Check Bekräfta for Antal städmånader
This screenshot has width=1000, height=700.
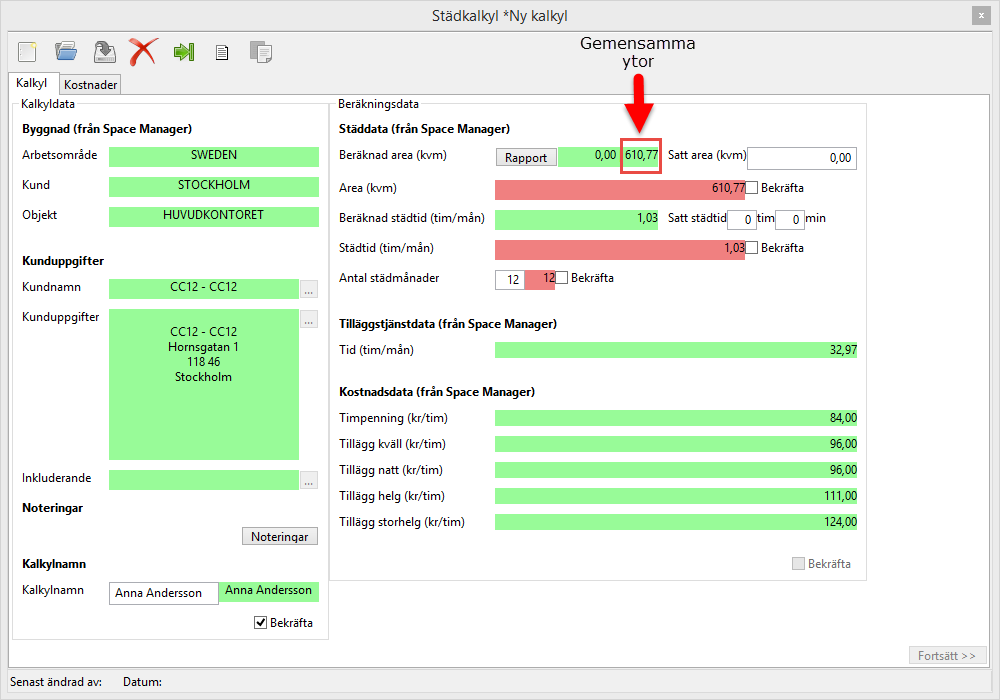[x=562, y=278]
